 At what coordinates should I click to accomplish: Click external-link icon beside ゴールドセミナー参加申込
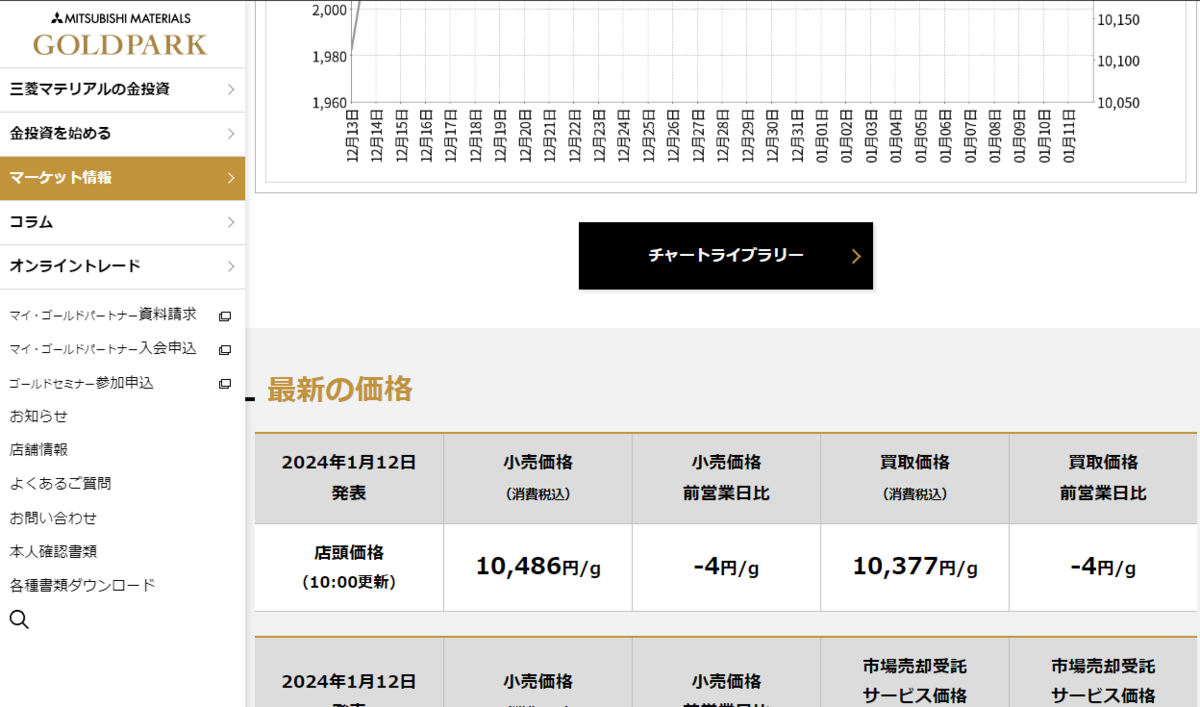(x=225, y=383)
